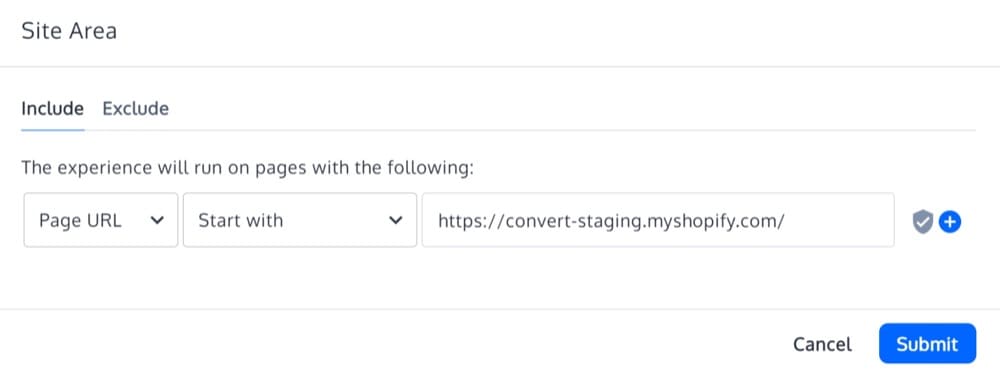Select the Include tab
The image size is (1000, 373).
tap(52, 109)
